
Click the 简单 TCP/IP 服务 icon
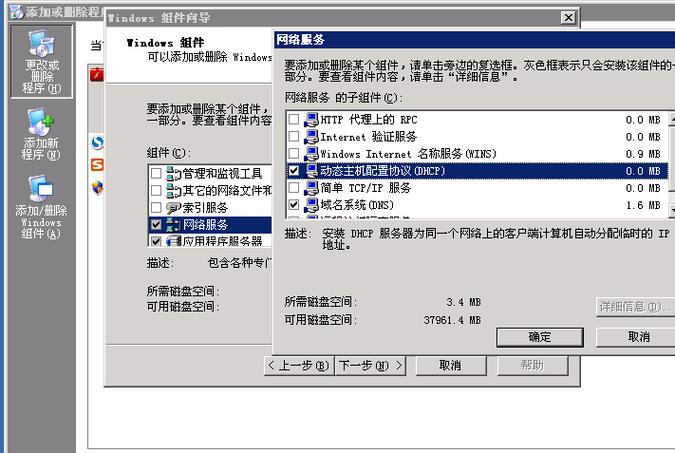click(x=311, y=188)
